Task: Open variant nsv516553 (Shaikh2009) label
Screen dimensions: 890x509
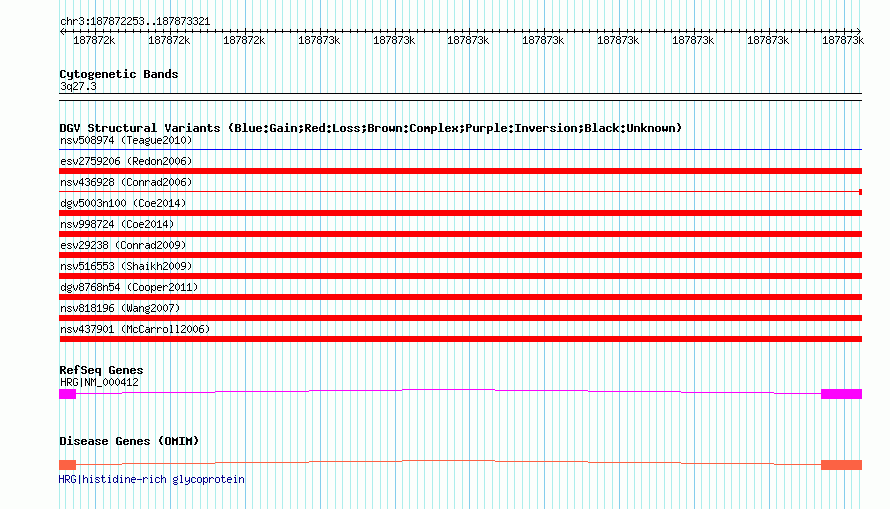Action: (126, 266)
